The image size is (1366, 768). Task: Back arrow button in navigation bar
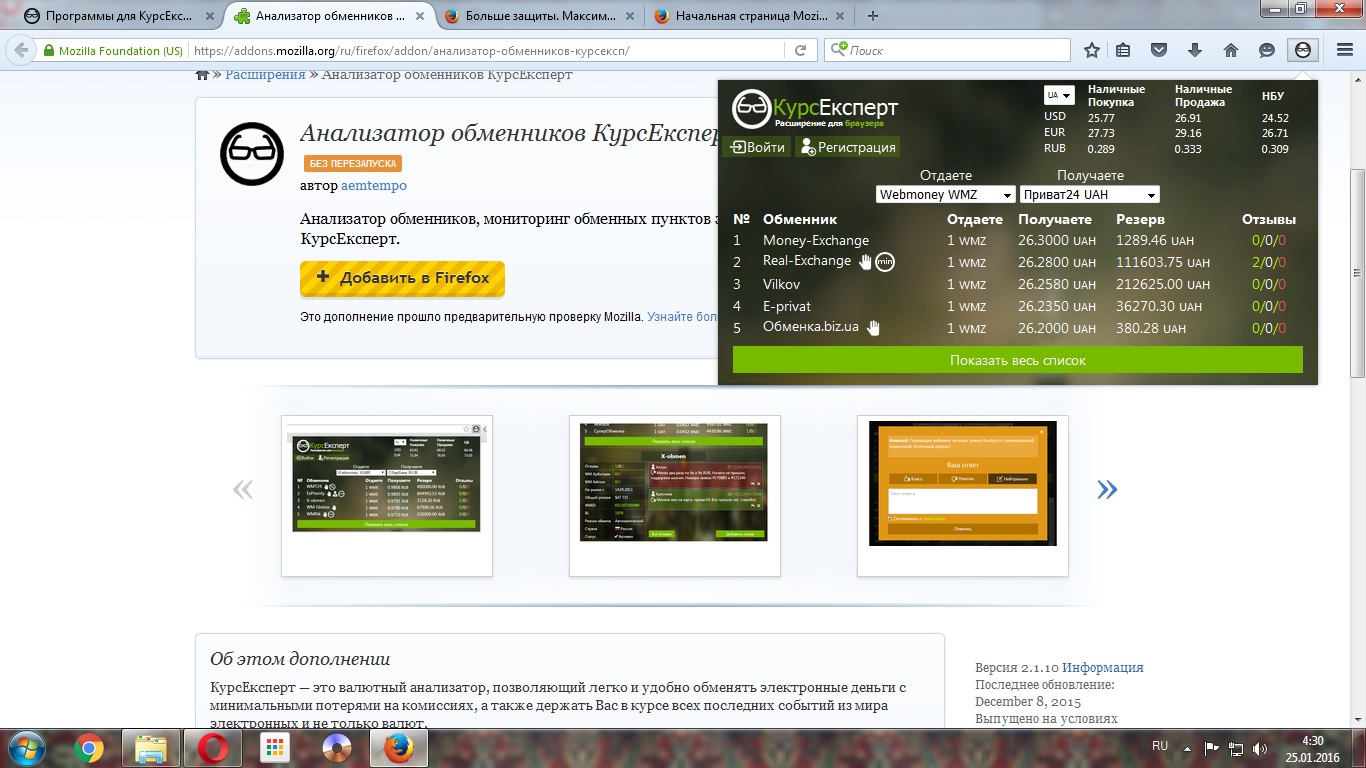pos(20,51)
